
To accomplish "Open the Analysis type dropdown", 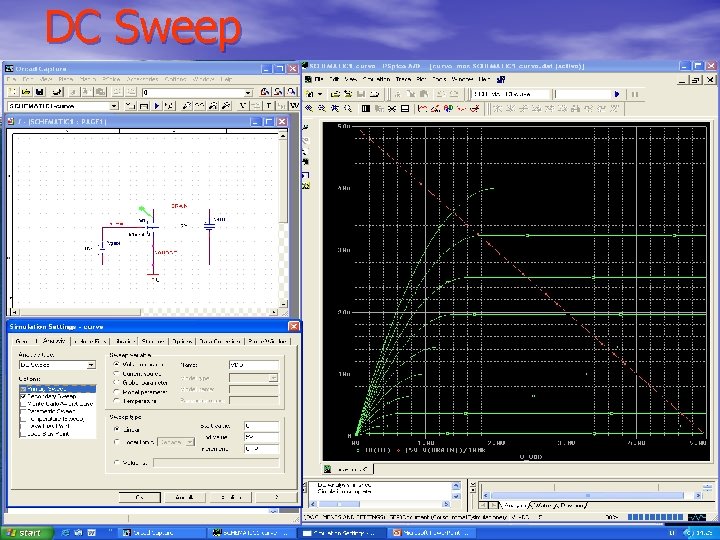I will pos(91,365).
